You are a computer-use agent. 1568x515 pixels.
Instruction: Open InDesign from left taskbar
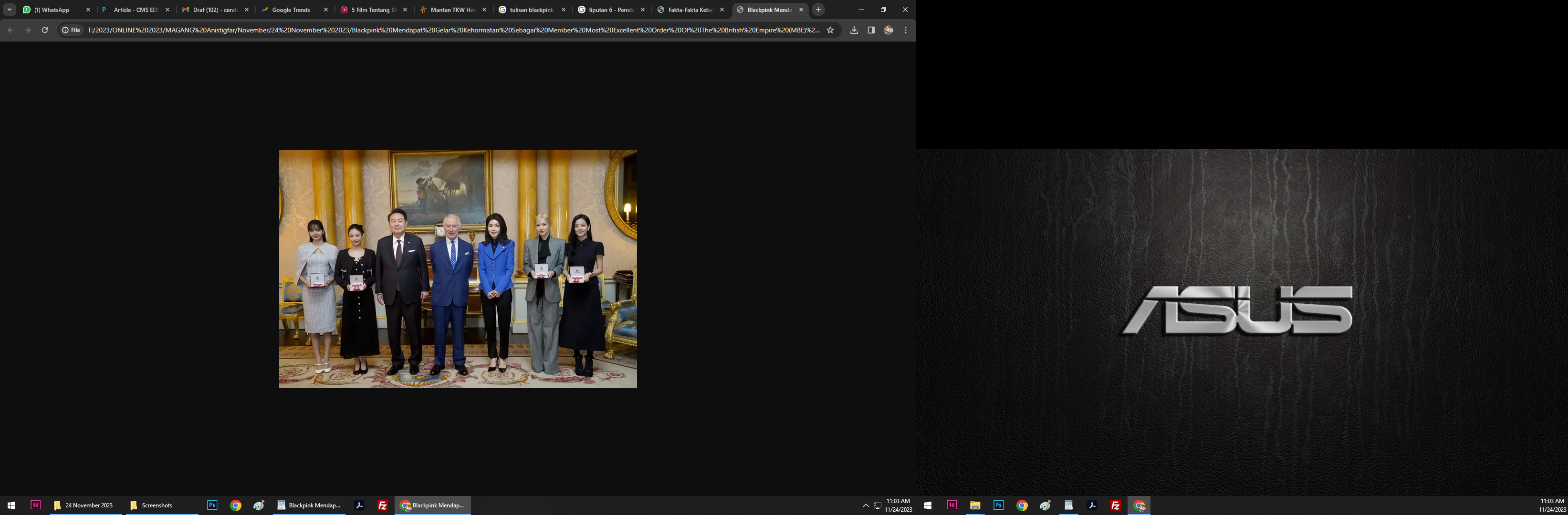pos(36,505)
